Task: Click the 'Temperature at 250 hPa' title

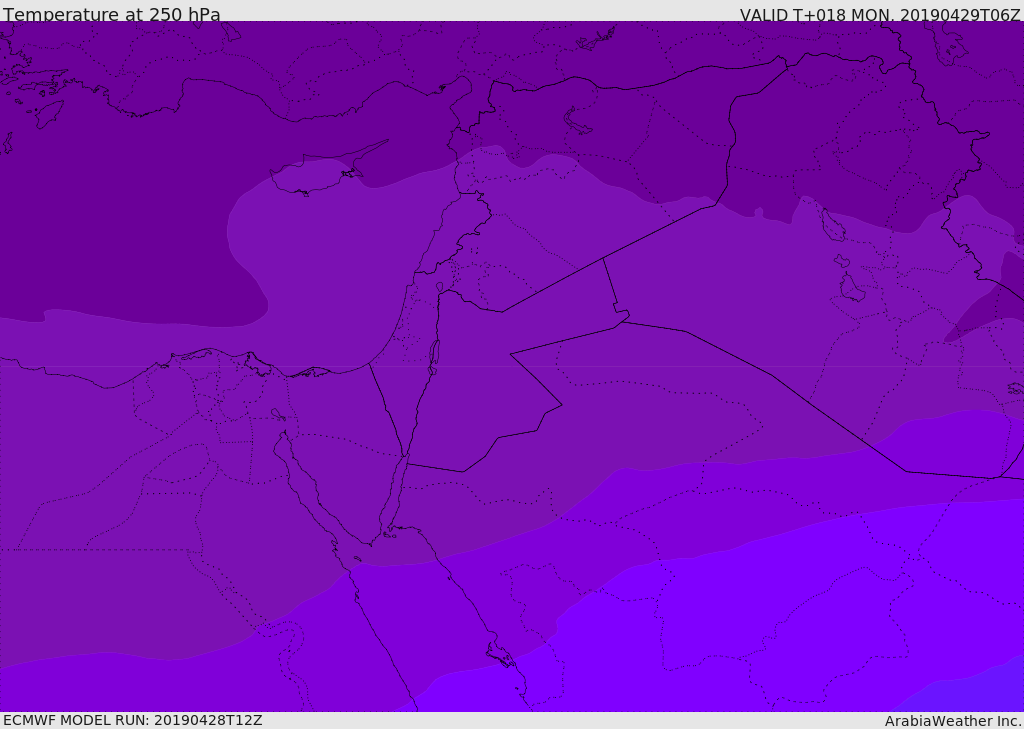Action: (112, 14)
